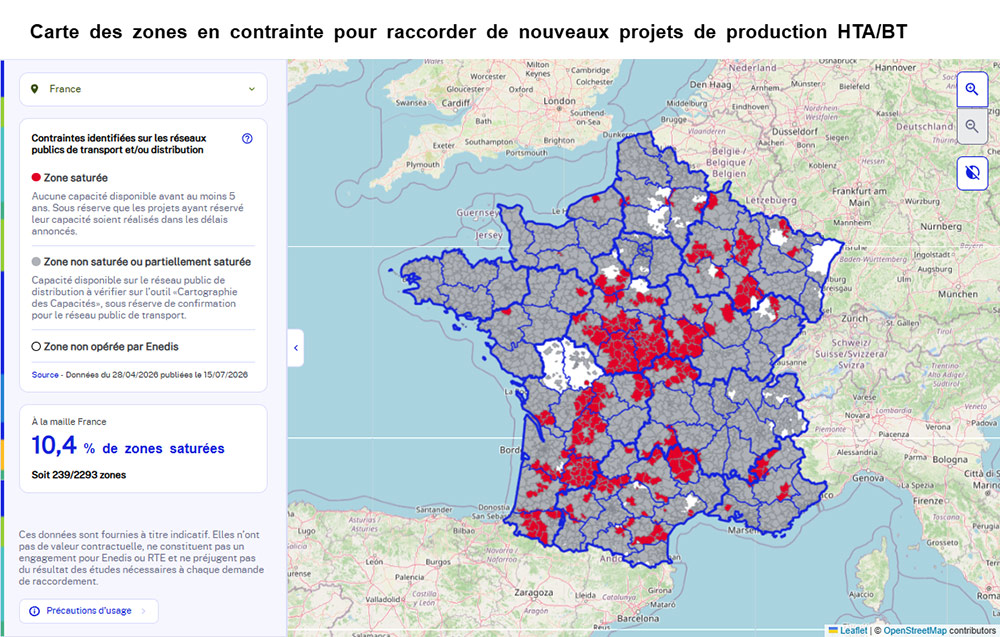Image resolution: width=1000 pixels, height=637 pixels.
Task: Open the France region dropdown
Action: coord(143,89)
